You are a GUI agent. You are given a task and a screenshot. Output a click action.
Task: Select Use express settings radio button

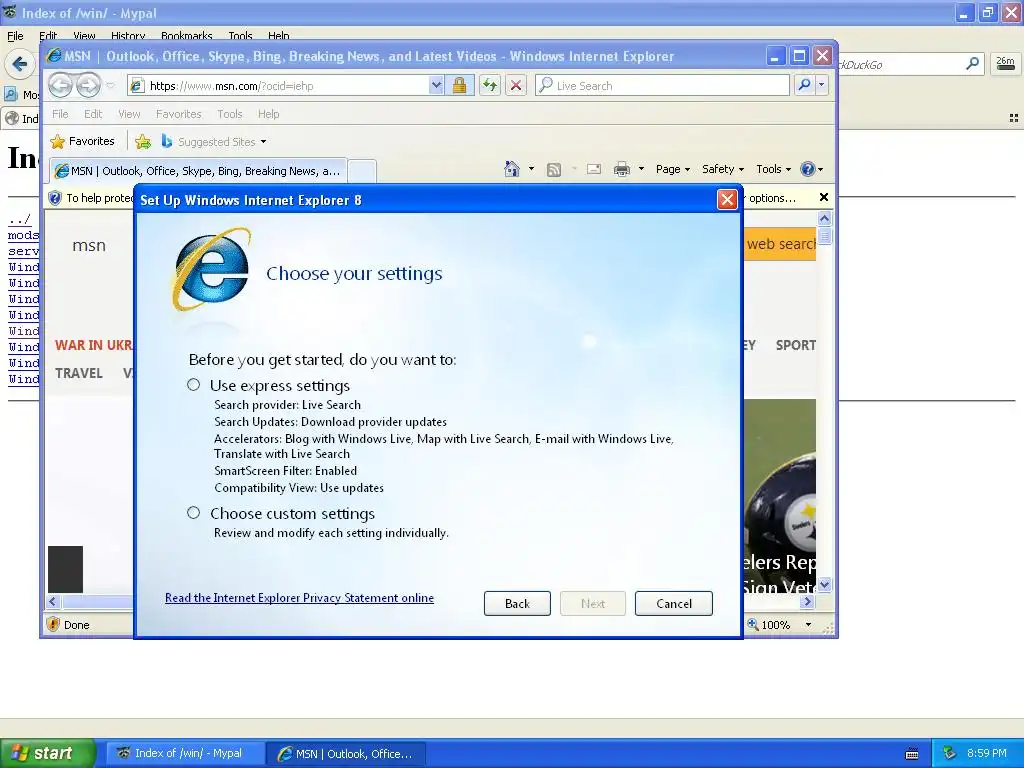click(x=193, y=385)
